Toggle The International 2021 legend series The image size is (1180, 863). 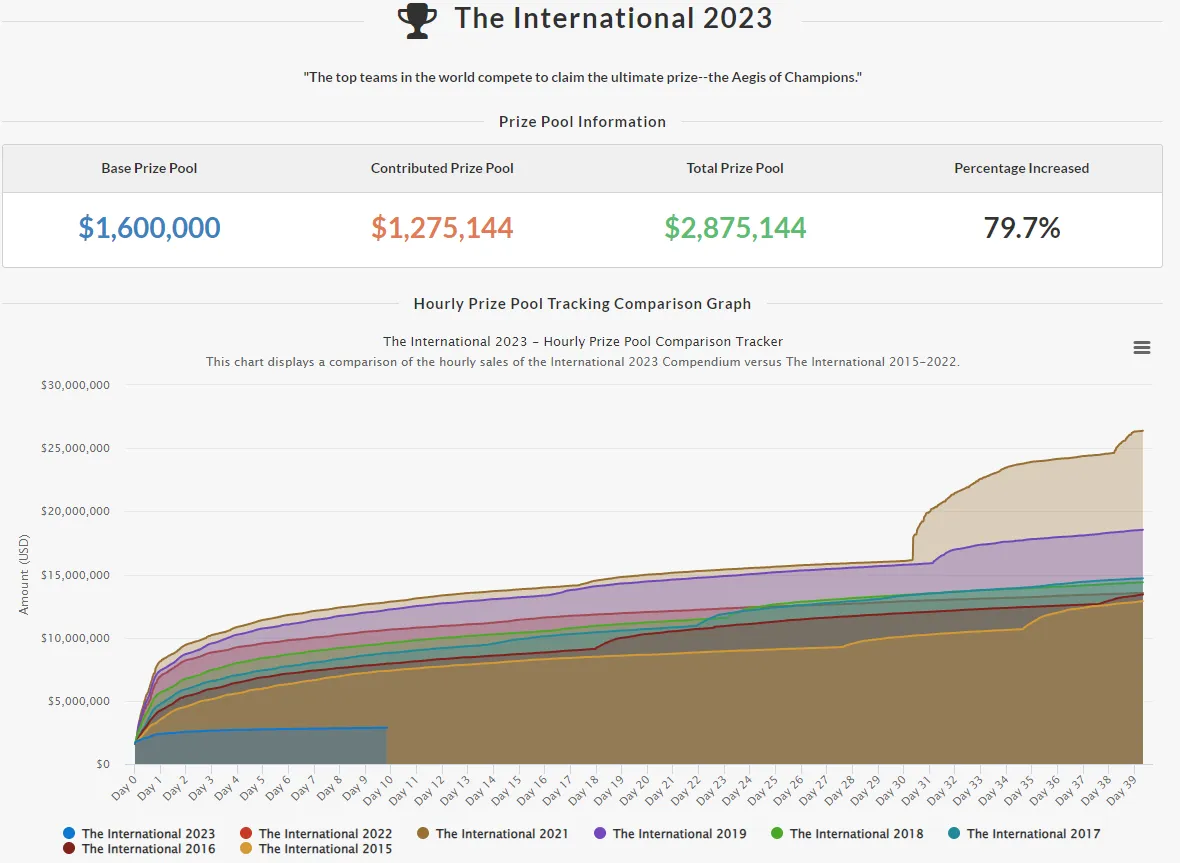click(493, 834)
